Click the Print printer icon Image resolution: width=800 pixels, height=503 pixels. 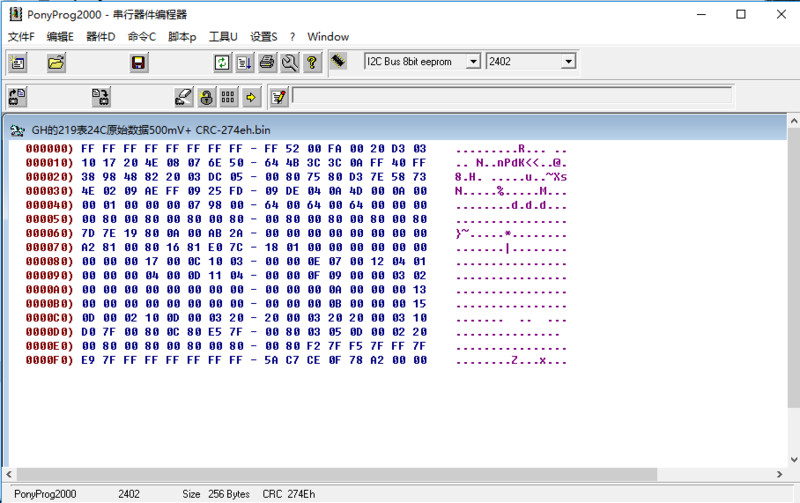click(x=267, y=63)
